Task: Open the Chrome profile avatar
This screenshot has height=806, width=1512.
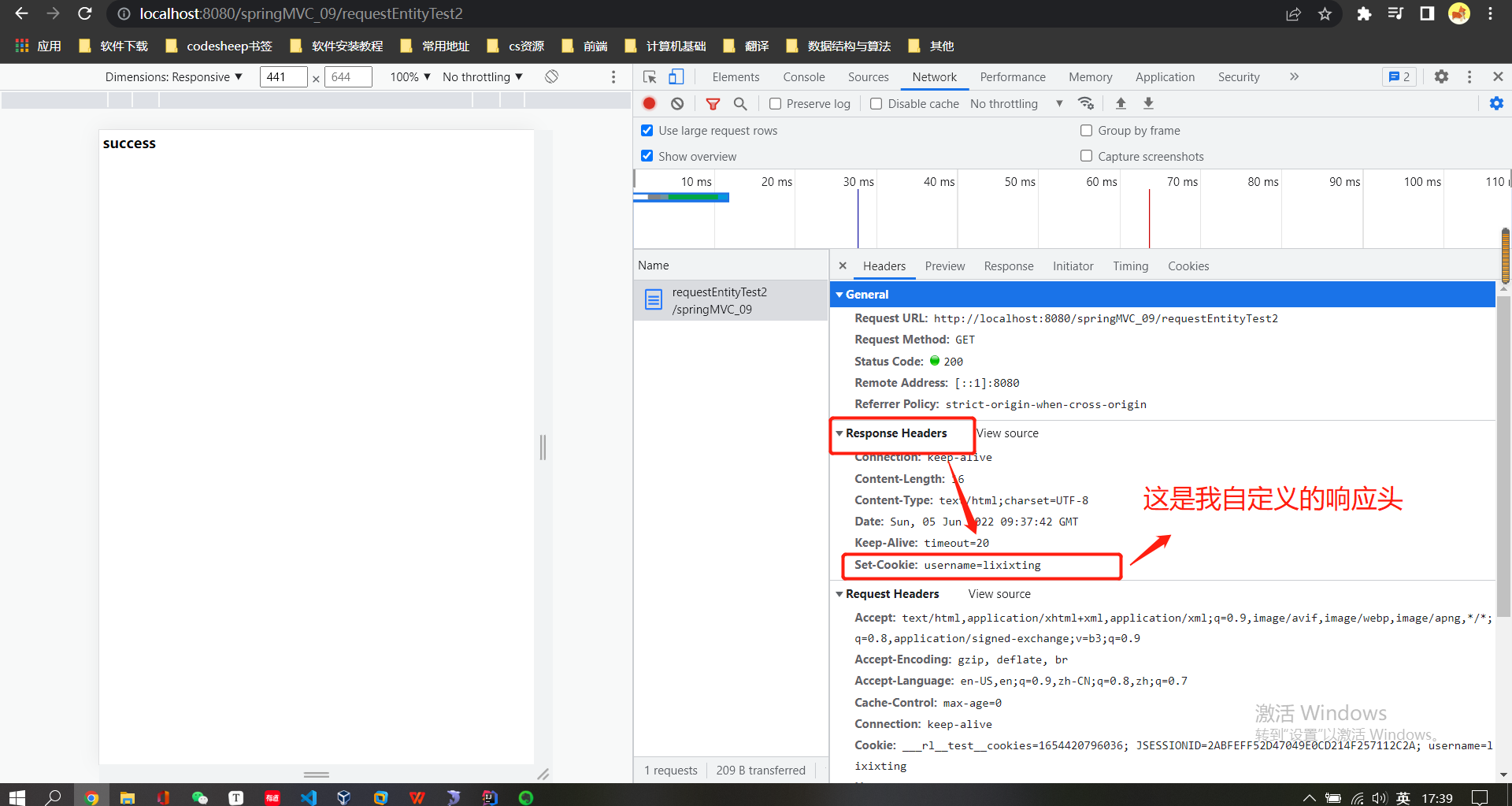Action: [1459, 14]
